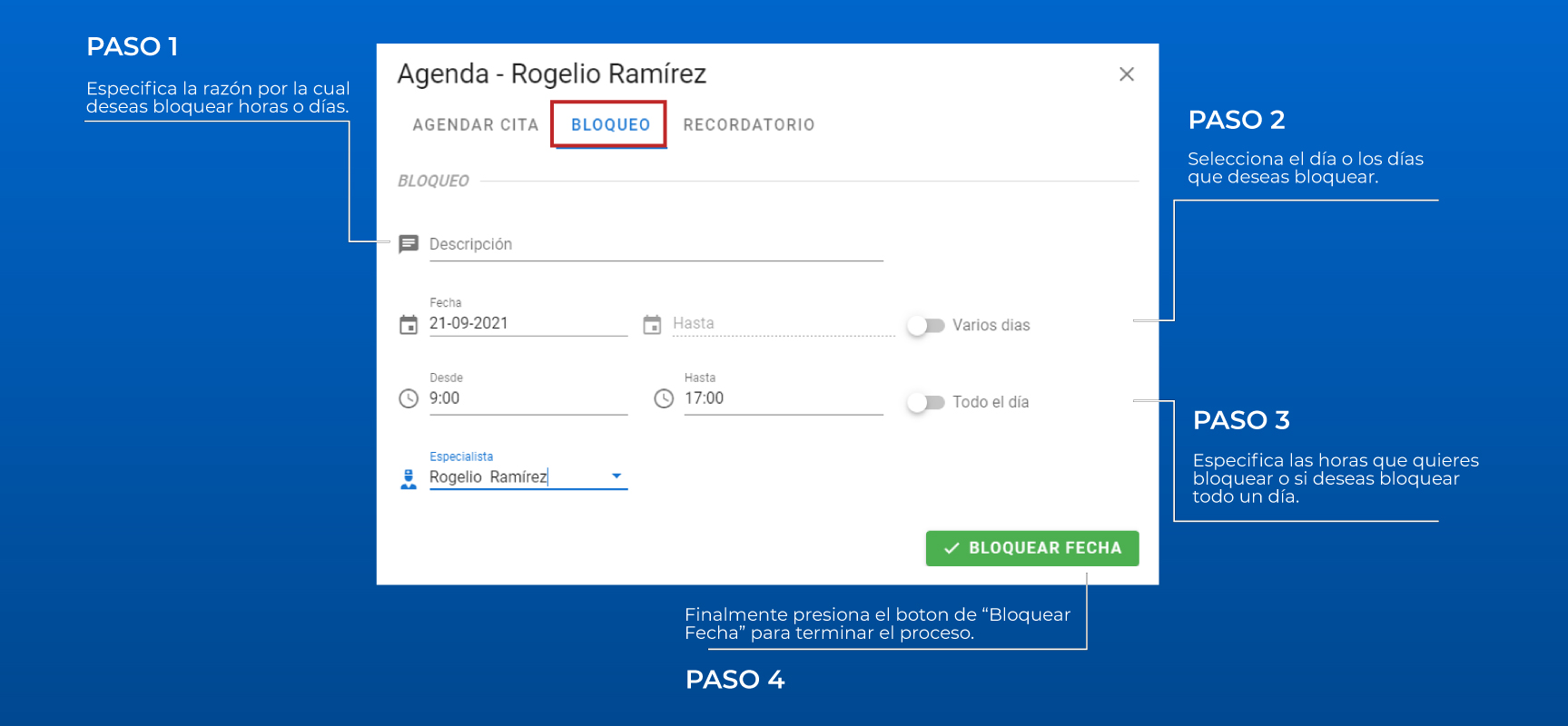Click the Hasta time clock icon

tap(664, 398)
